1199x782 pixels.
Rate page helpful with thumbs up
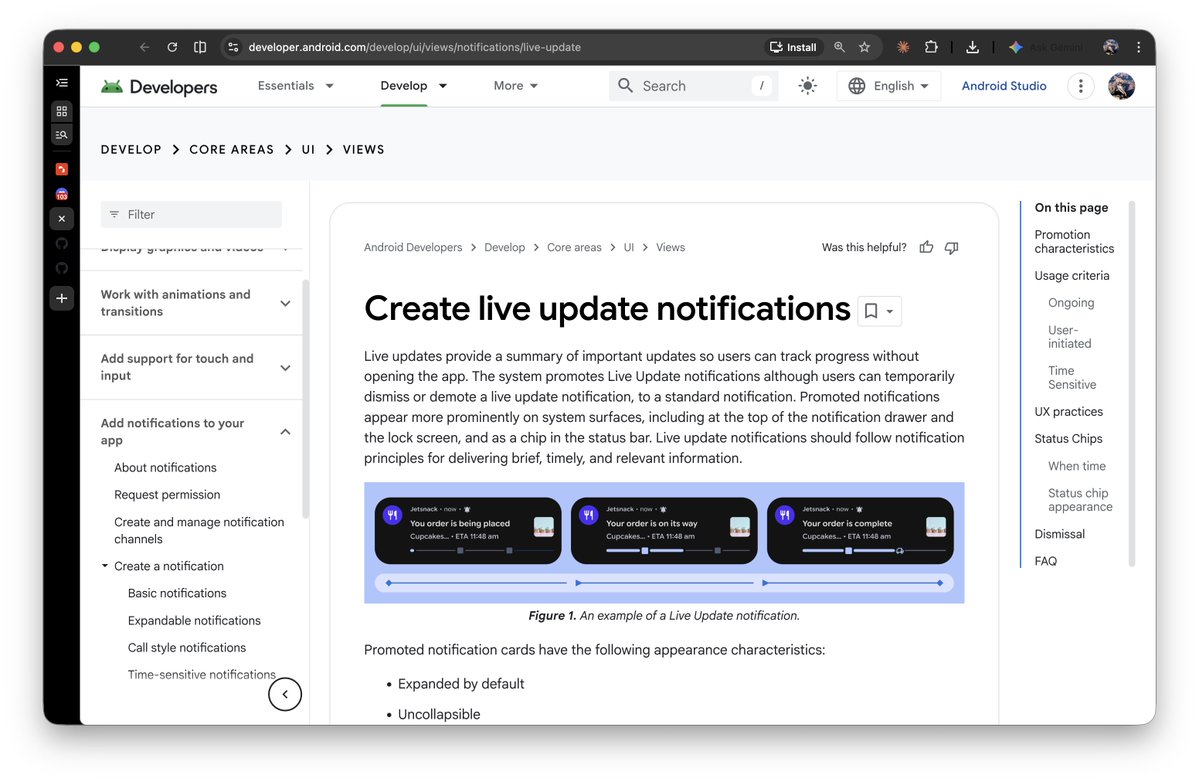(926, 247)
